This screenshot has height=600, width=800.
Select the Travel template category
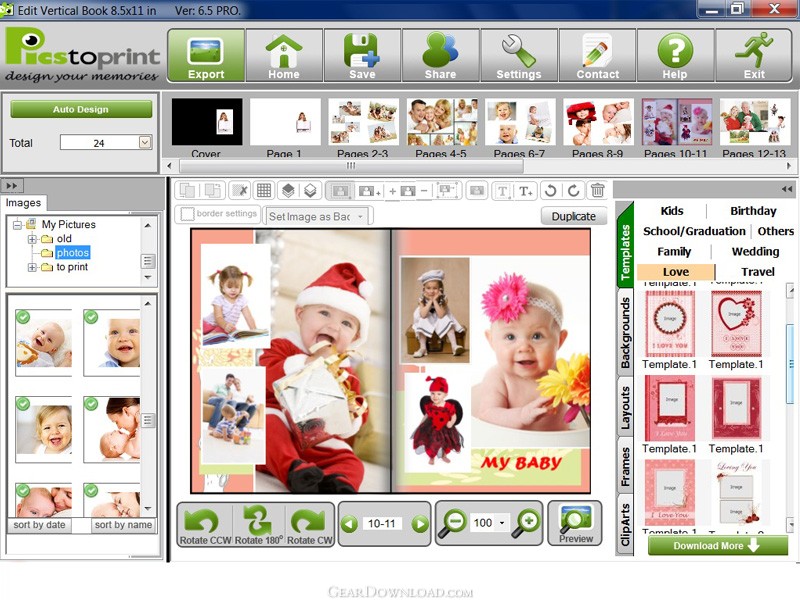pyautogui.click(x=758, y=272)
